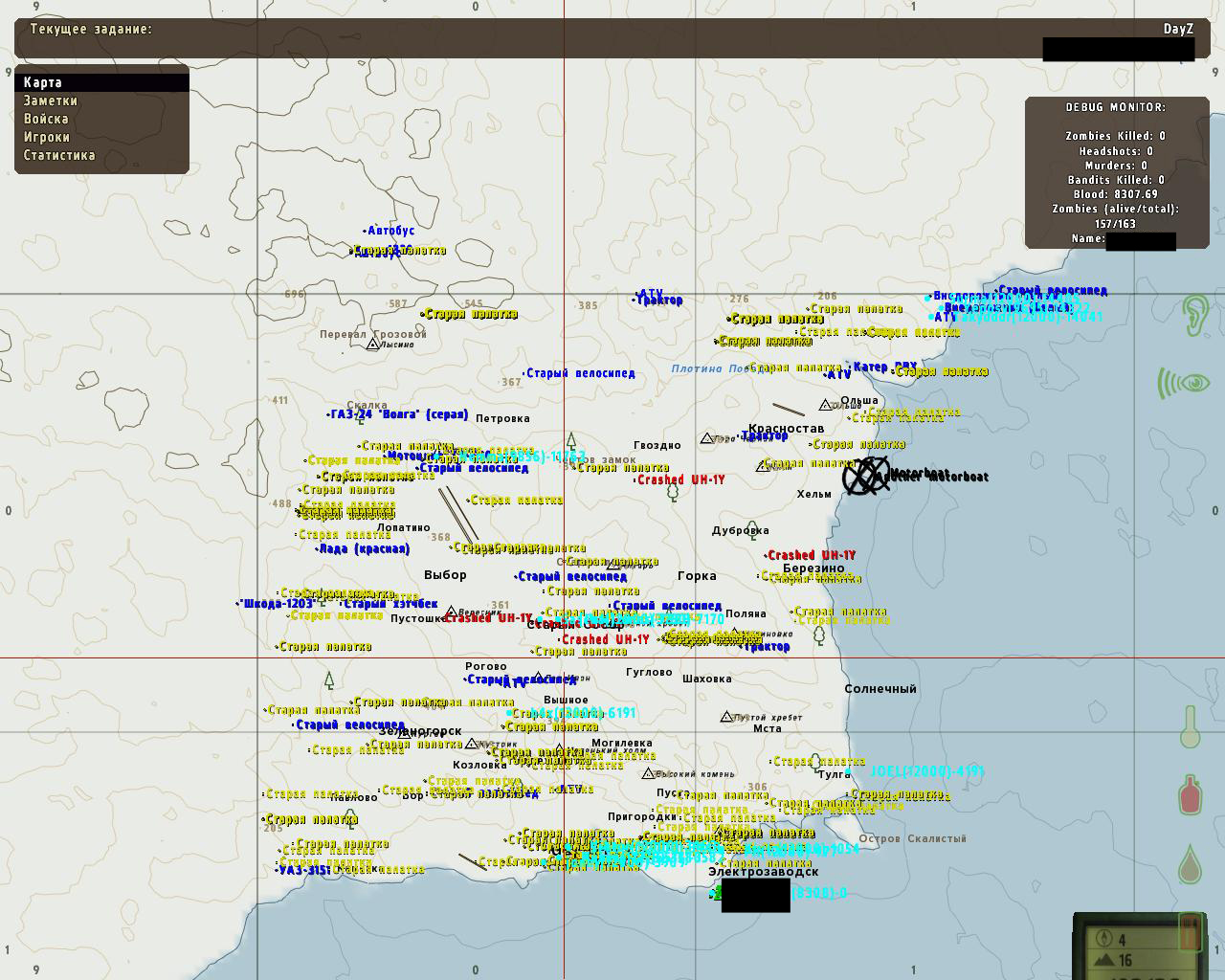Click the Солнечный town label
1225x980 pixels.
(880, 689)
